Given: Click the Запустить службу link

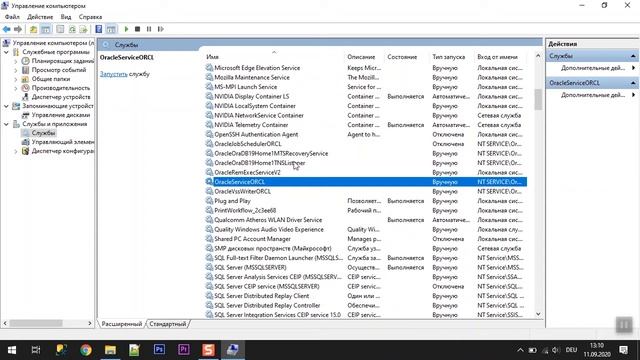Looking at the screenshot, I should tap(113, 74).
